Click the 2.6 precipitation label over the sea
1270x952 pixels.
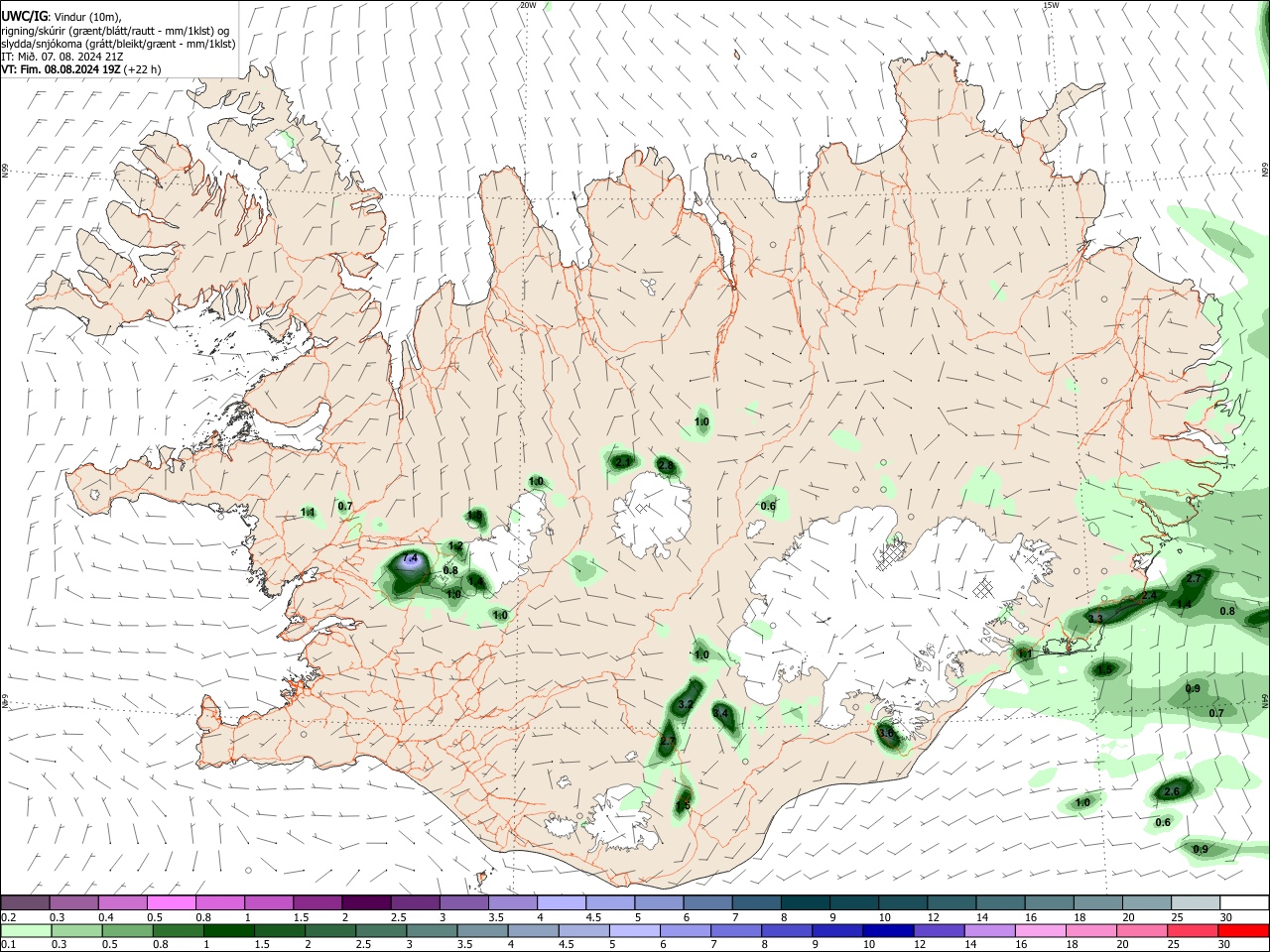pyautogui.click(x=1171, y=791)
